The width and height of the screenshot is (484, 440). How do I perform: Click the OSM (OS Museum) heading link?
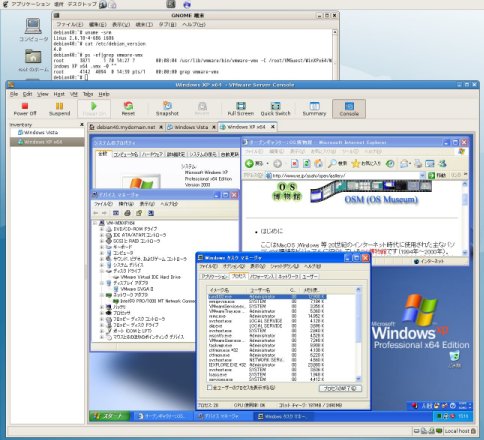(x=381, y=199)
